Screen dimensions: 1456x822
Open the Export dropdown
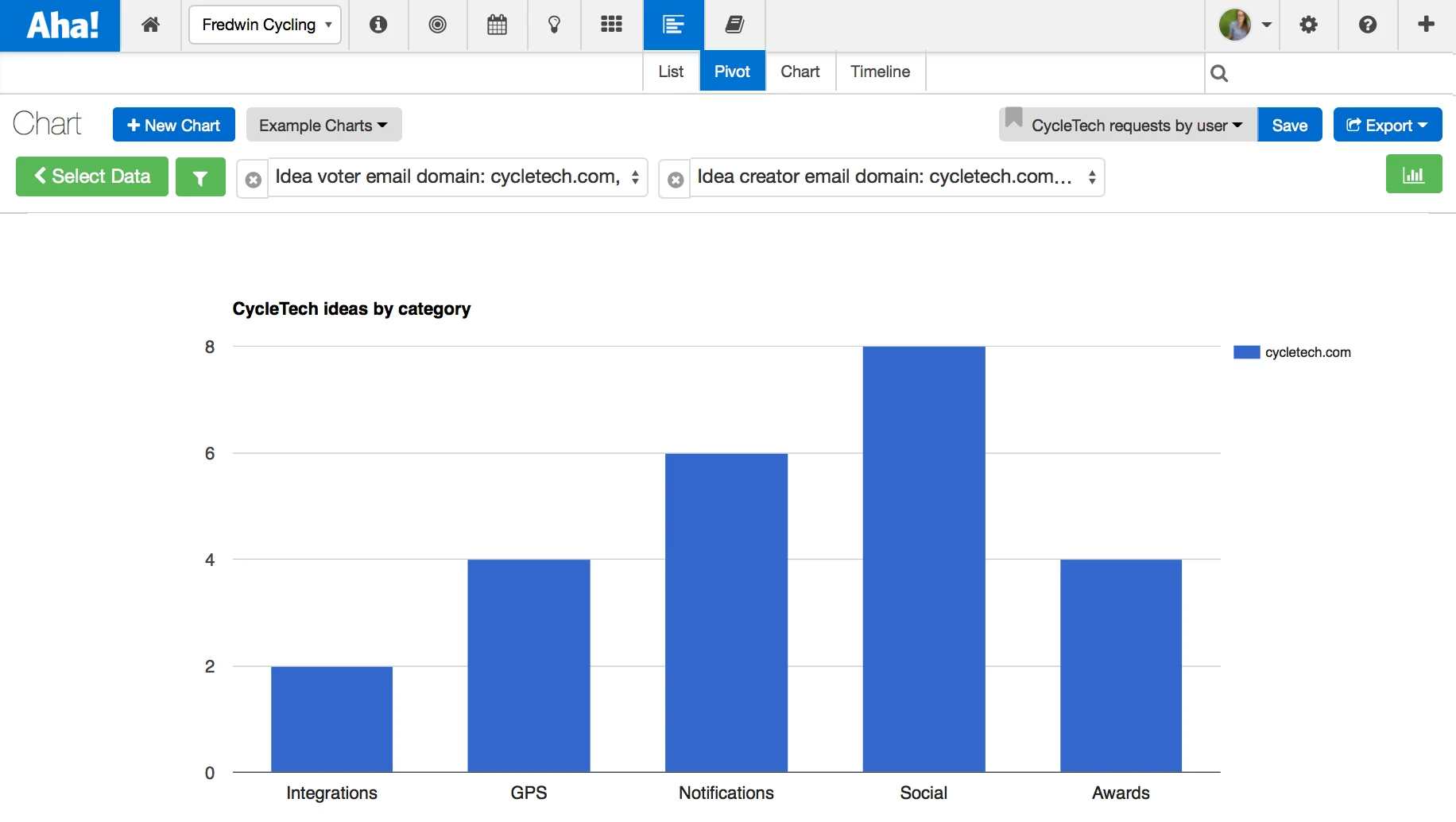pyautogui.click(x=1388, y=125)
